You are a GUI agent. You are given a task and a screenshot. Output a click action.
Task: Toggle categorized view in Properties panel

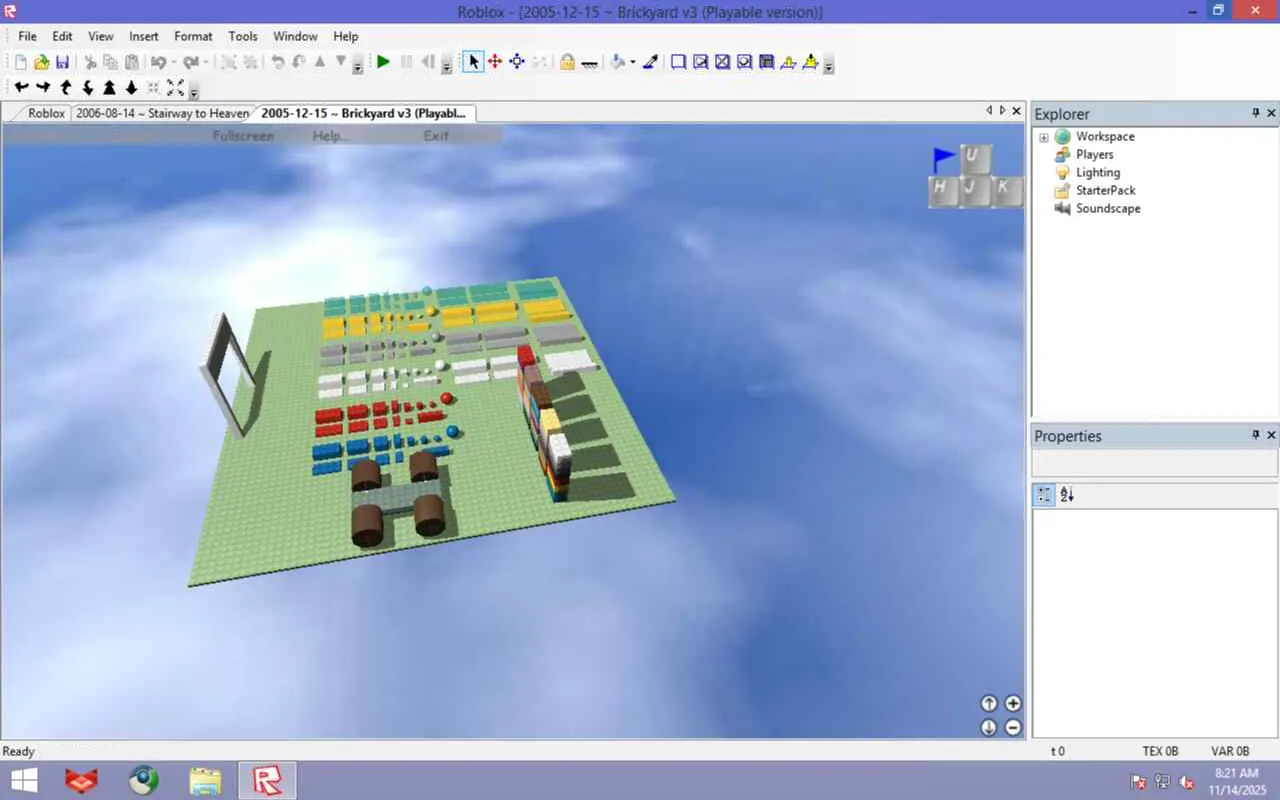pos(1044,495)
